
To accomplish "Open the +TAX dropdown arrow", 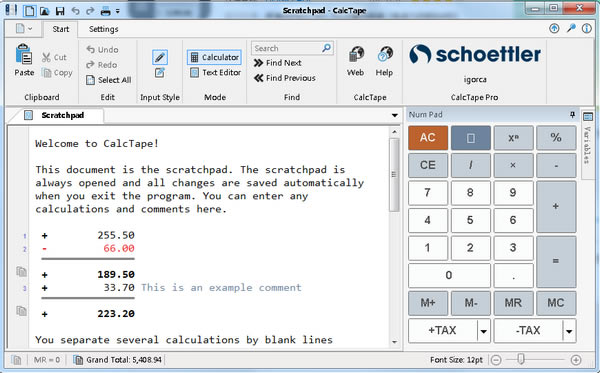I will click(x=484, y=331).
